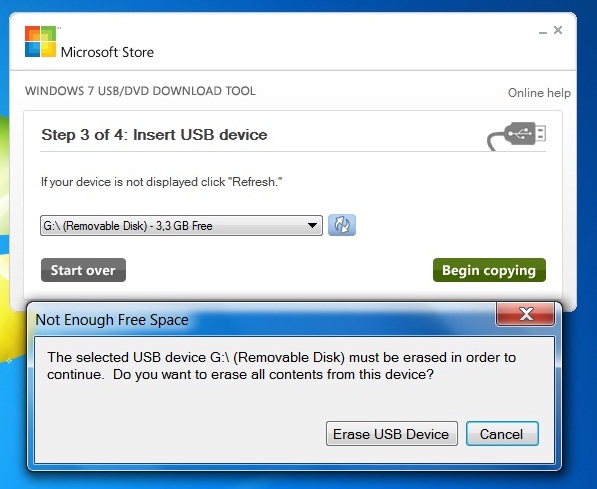Cancel the Not Enough Free Space dialog
This screenshot has height=489, width=597.
coord(502,434)
